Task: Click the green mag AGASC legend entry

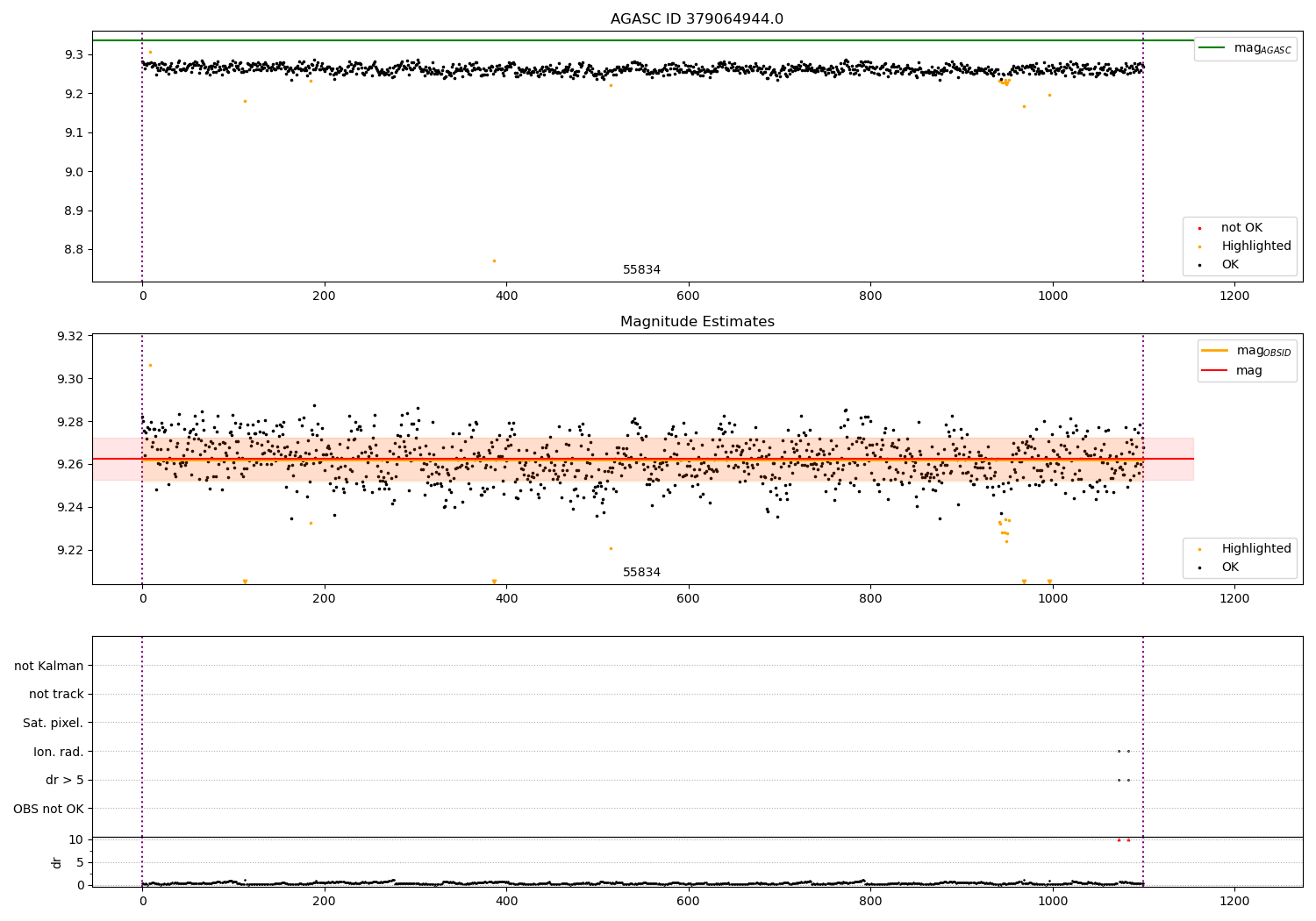Action: (x=1246, y=48)
